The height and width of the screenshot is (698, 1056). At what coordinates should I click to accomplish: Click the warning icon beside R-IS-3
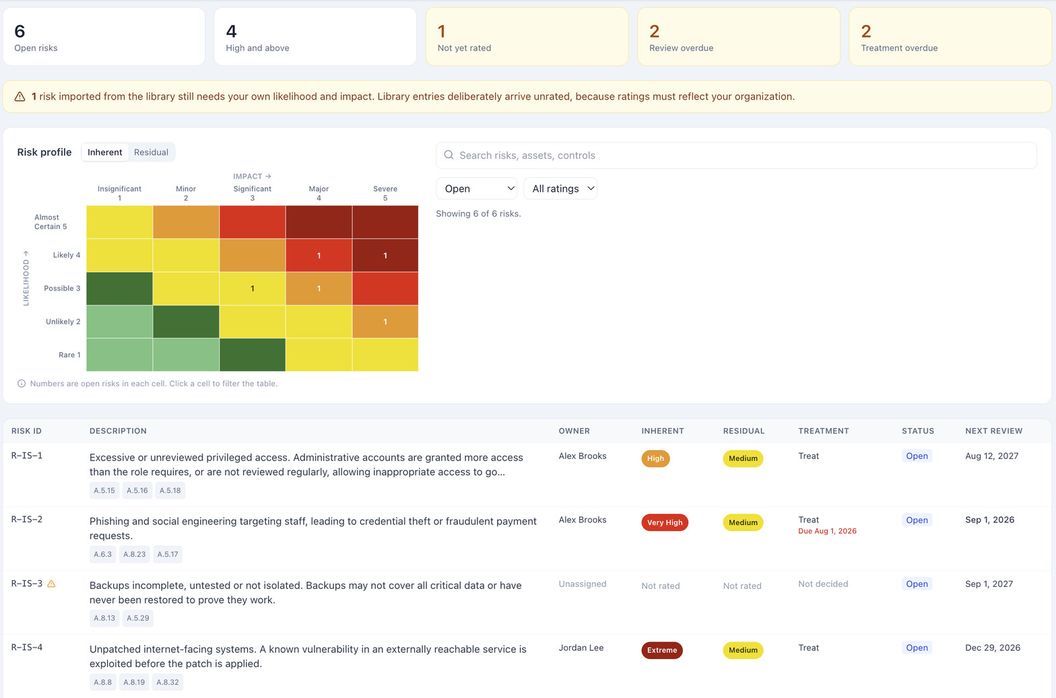51,583
